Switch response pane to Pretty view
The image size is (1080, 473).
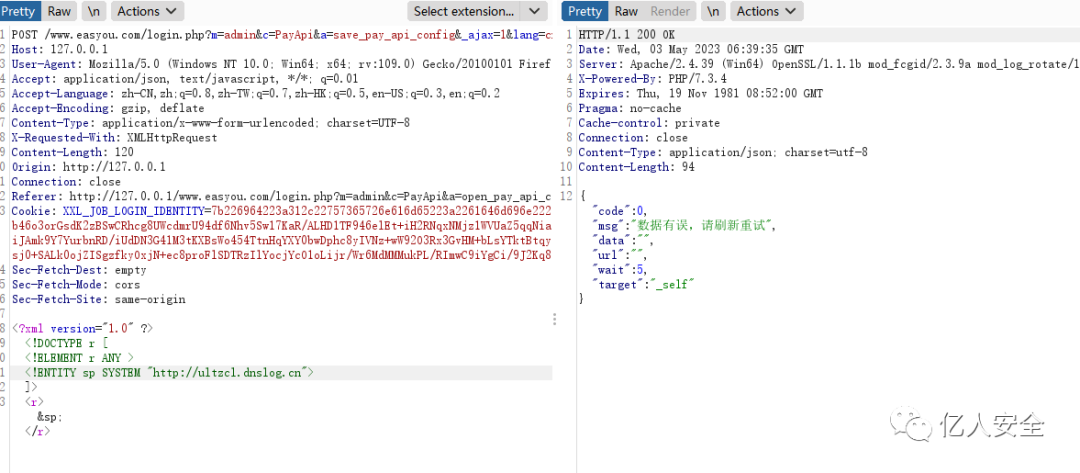[585, 11]
